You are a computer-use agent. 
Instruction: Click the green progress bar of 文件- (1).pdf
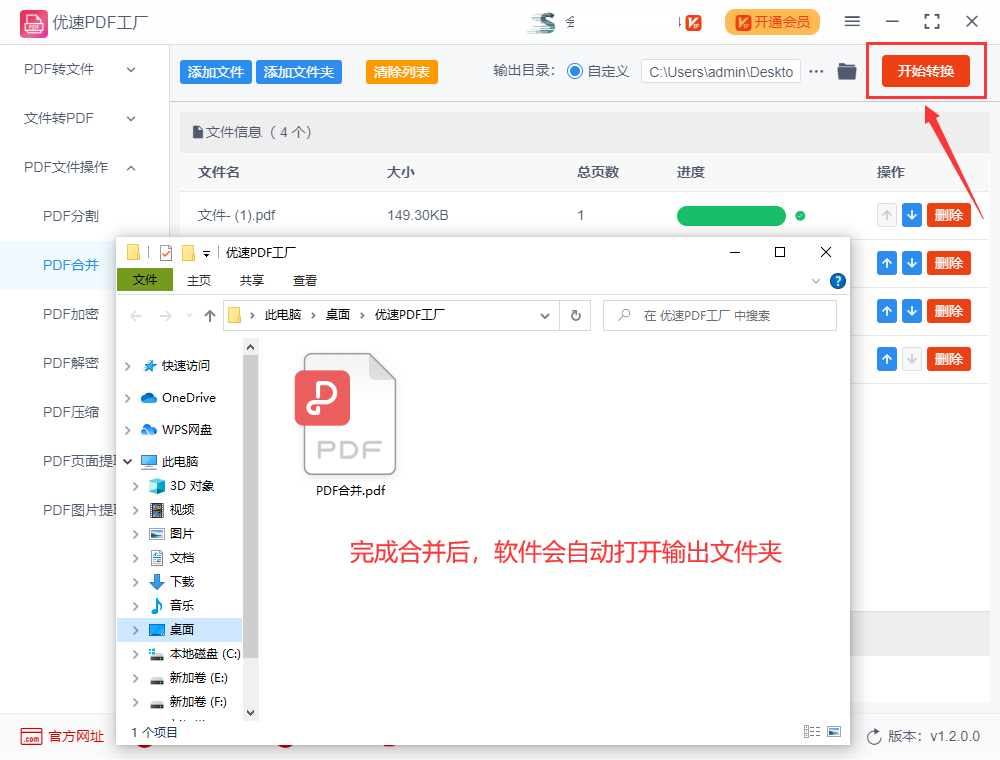coord(731,216)
